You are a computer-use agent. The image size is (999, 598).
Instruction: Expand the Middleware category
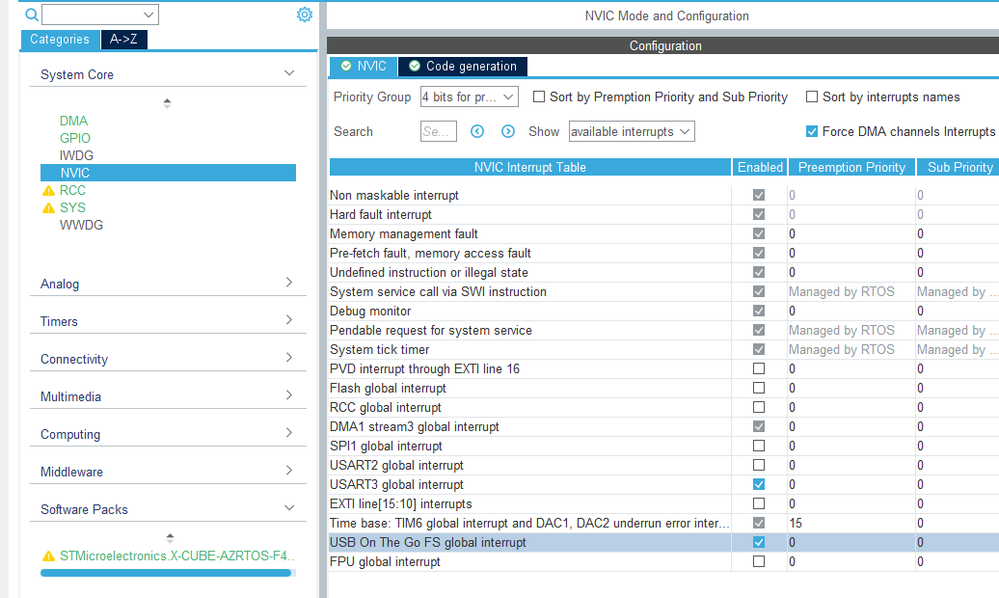289,470
